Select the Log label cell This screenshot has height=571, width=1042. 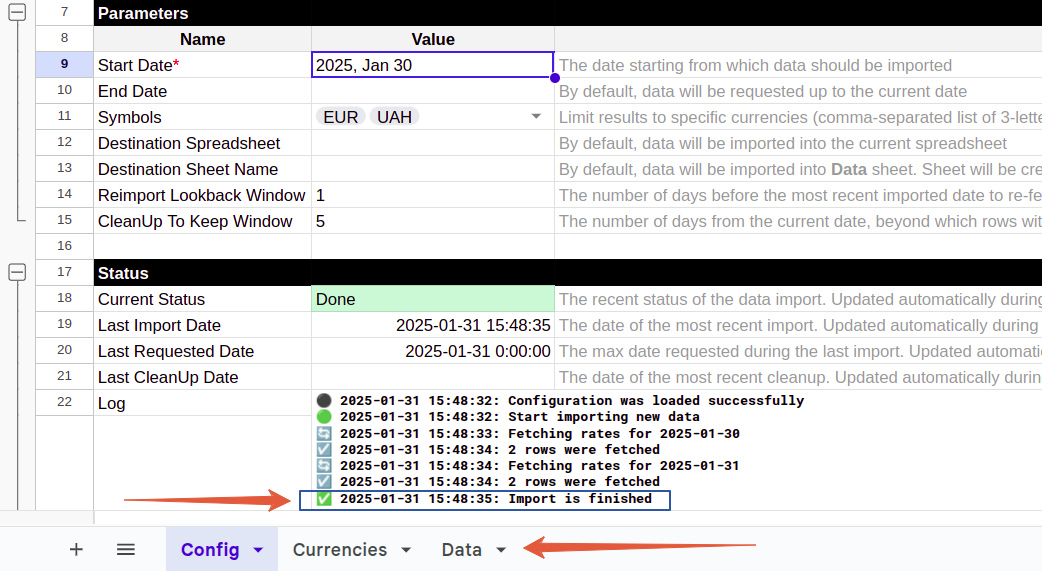pyautogui.click(x=202, y=403)
